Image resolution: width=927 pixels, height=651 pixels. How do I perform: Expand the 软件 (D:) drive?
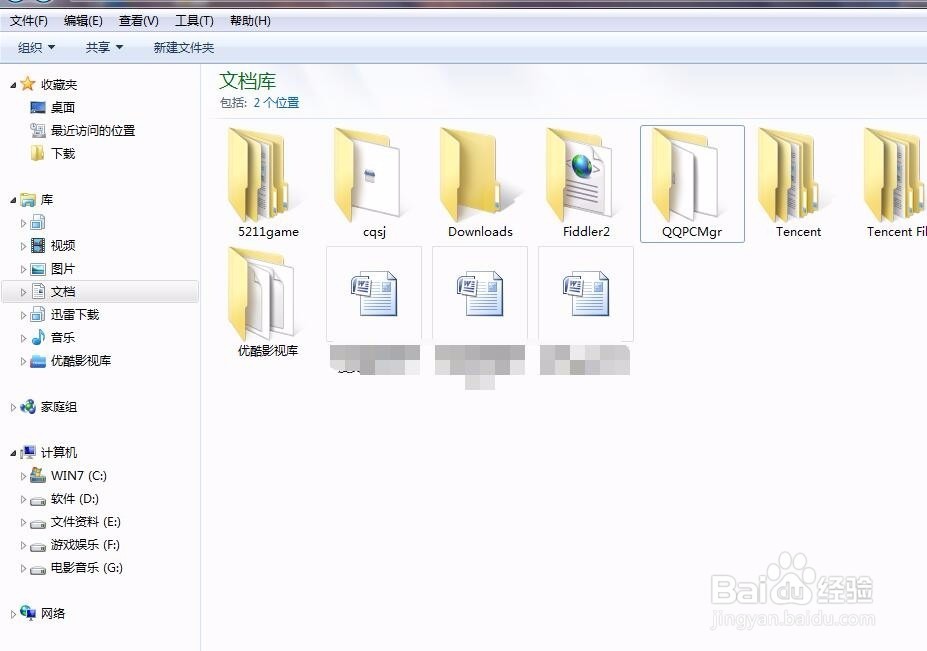24,500
